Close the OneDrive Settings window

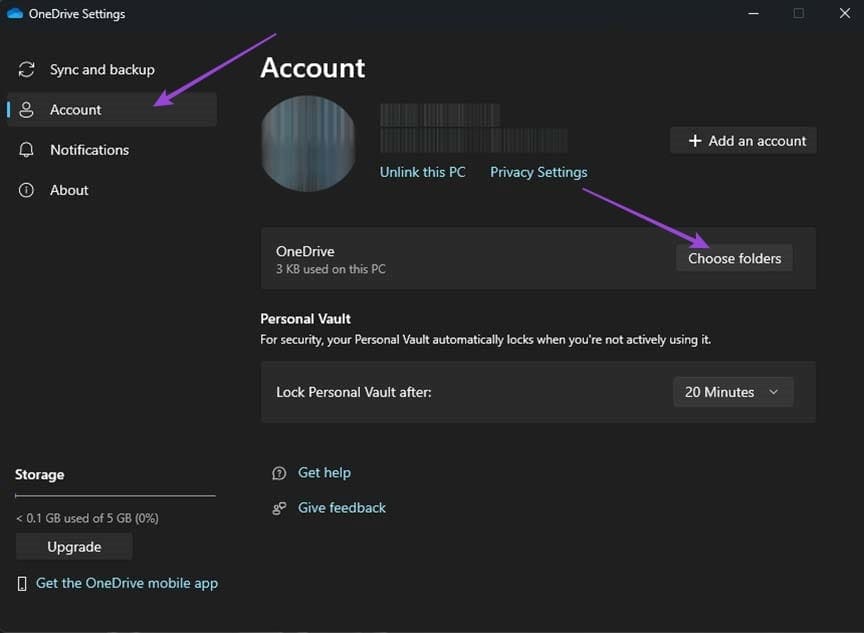[x=845, y=13]
